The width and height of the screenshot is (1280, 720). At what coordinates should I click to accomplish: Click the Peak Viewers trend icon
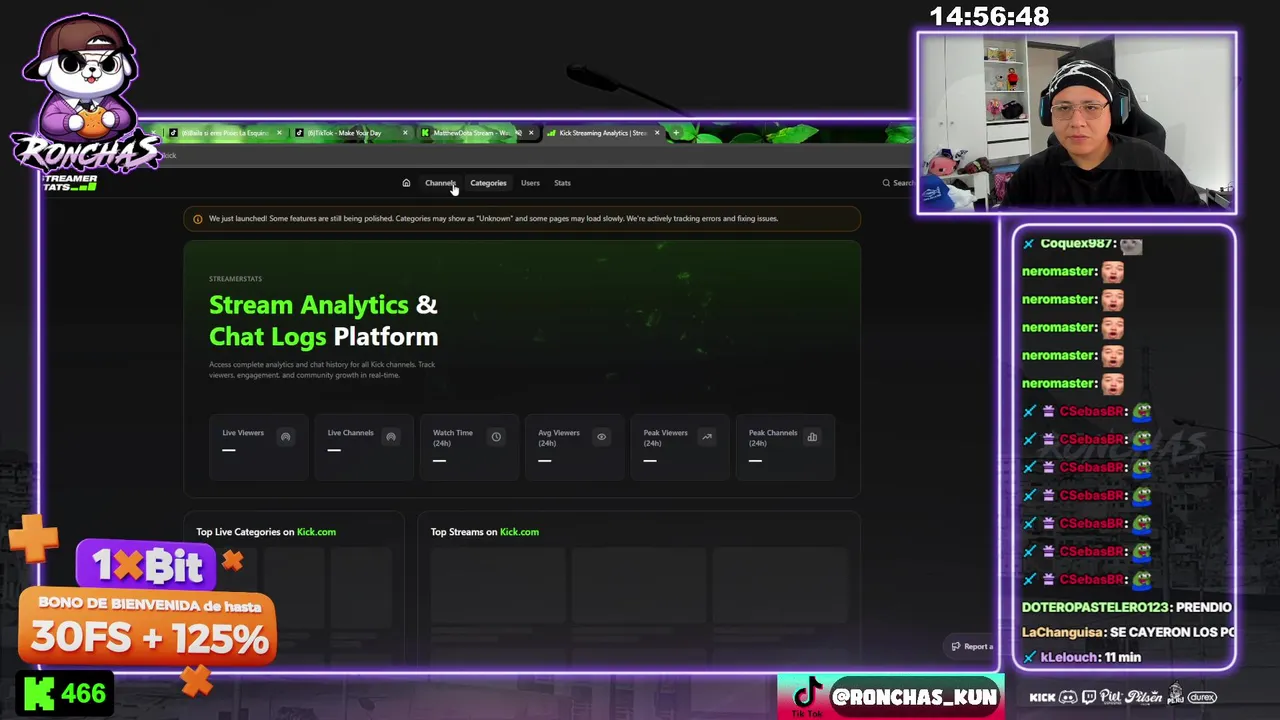click(x=707, y=437)
